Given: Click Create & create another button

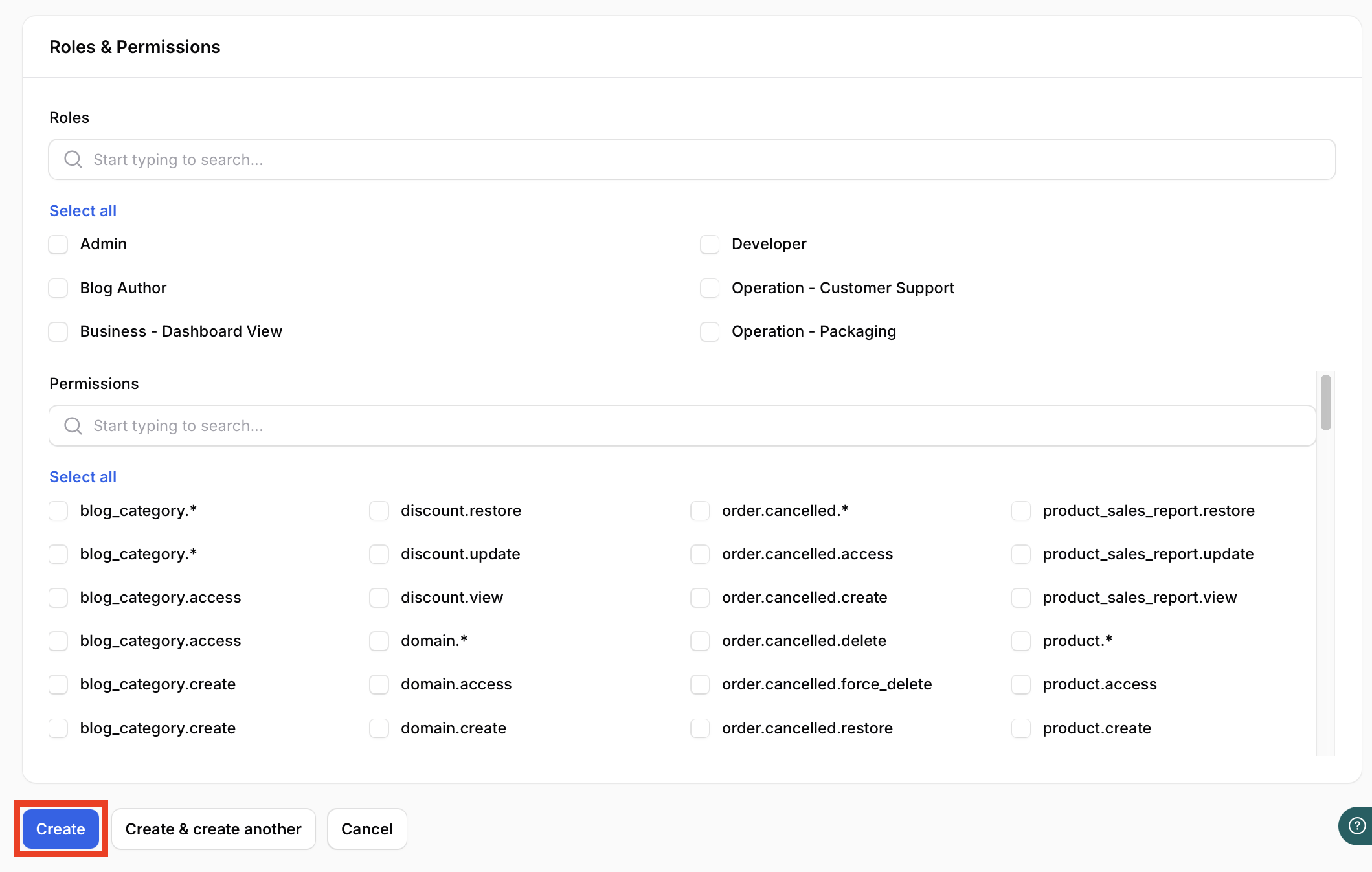Looking at the screenshot, I should [213, 829].
